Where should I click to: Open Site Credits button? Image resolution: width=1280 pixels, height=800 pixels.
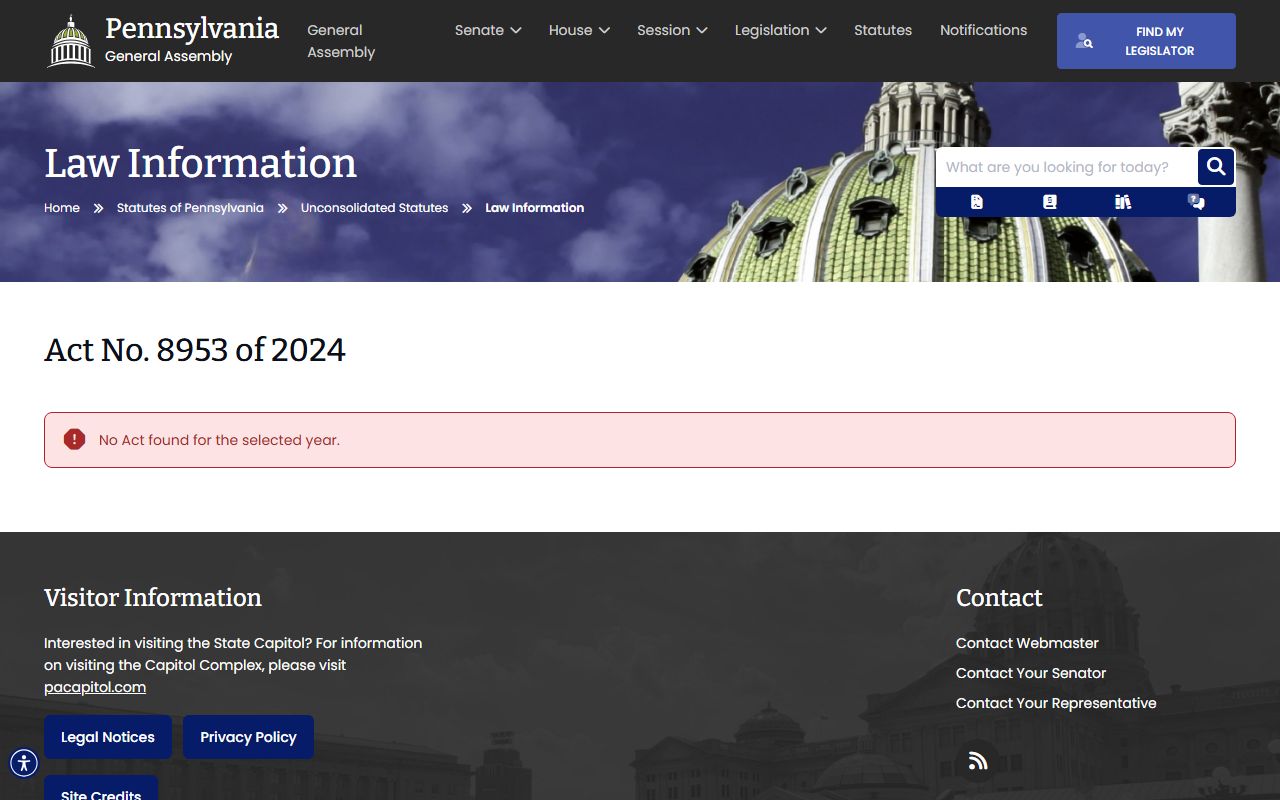tap(101, 789)
